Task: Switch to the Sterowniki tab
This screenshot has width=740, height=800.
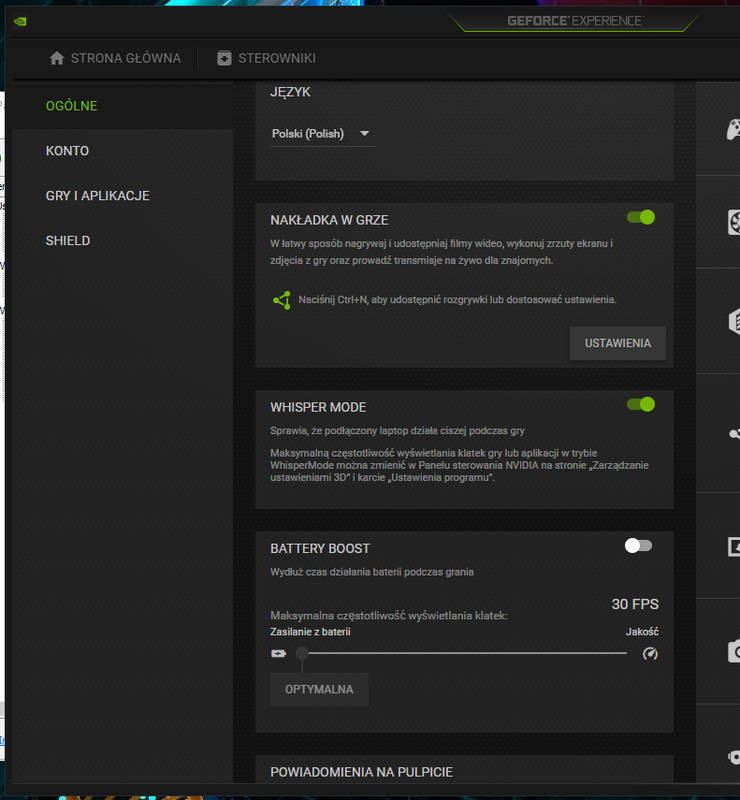Action: (266, 58)
